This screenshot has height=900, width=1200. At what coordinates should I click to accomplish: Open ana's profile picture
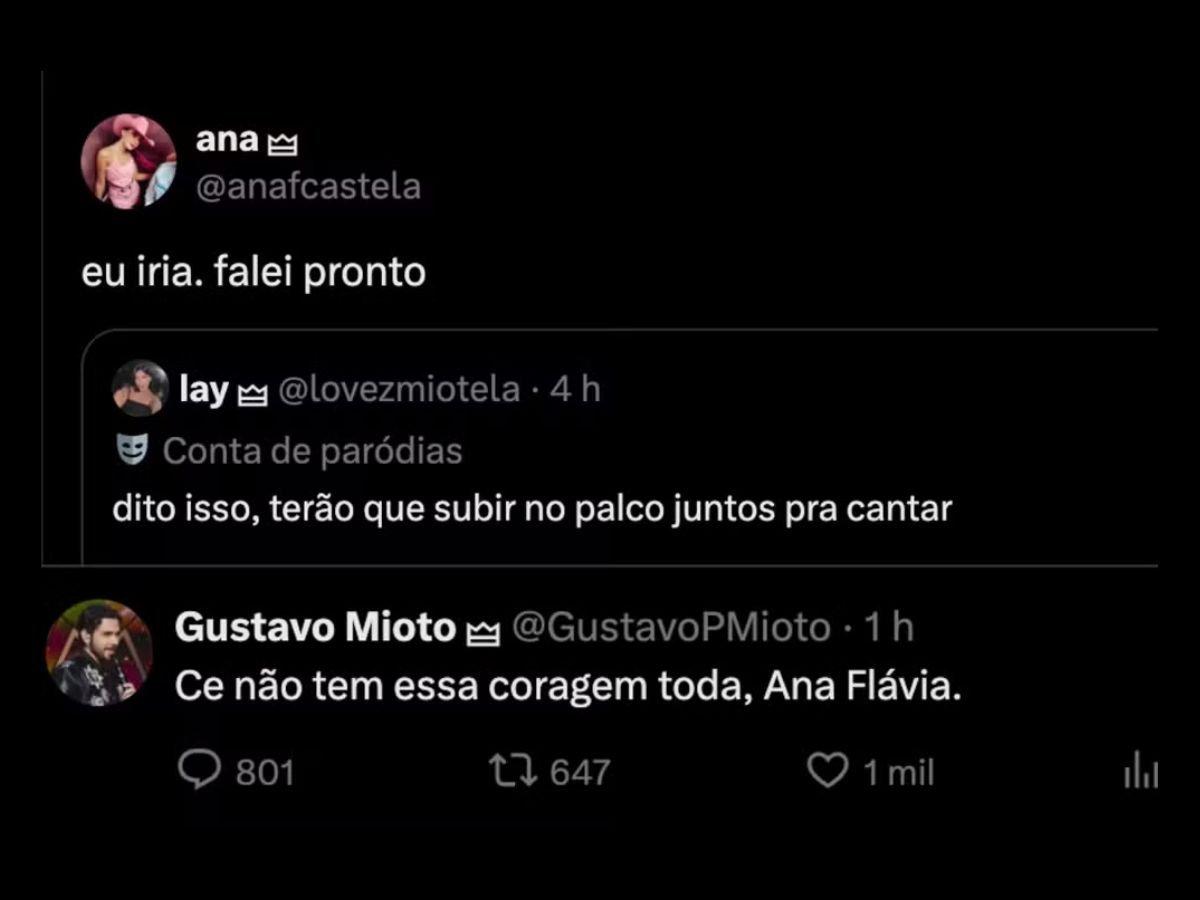129,161
